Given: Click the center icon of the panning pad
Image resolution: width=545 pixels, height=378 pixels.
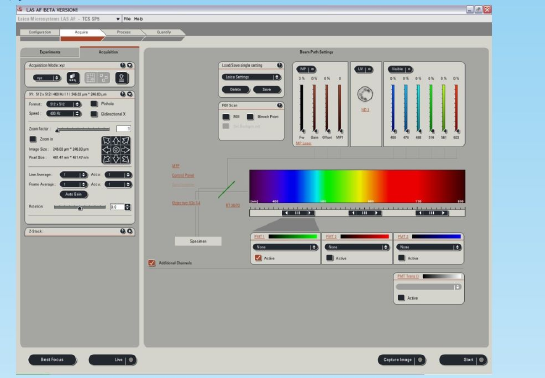Looking at the screenshot, I should point(116,150).
